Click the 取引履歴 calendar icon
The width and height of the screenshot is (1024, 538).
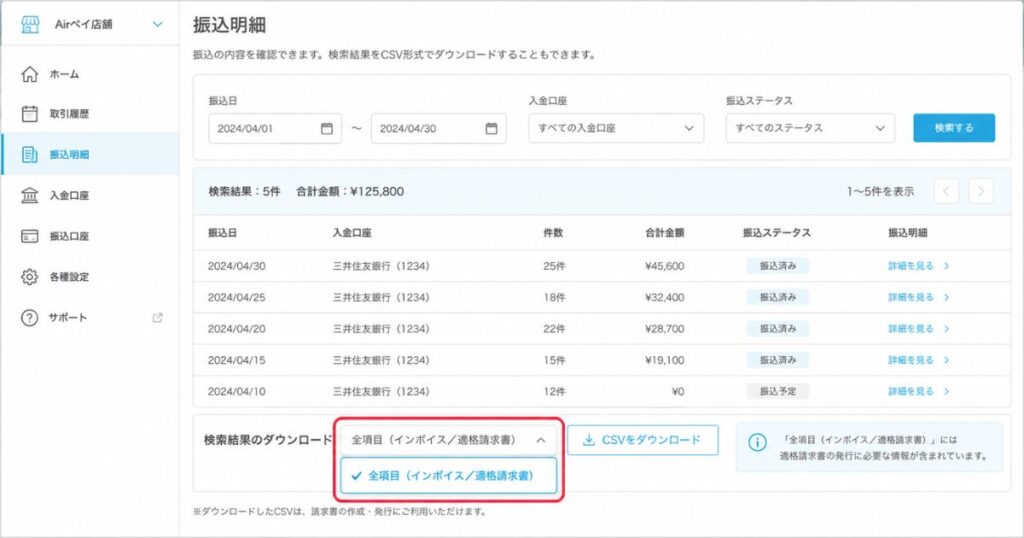(x=29, y=114)
